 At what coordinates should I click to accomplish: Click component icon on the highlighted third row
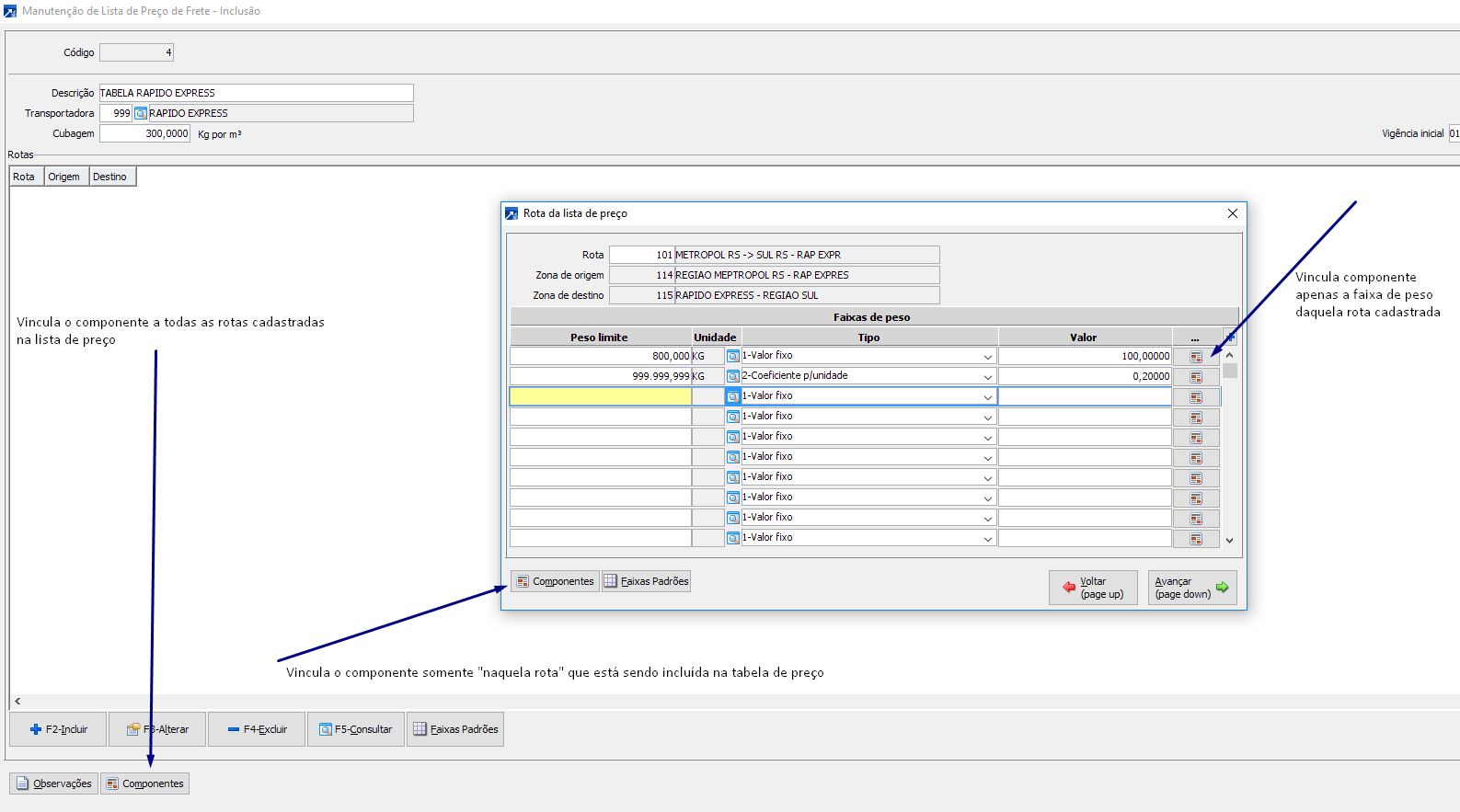(x=1196, y=397)
